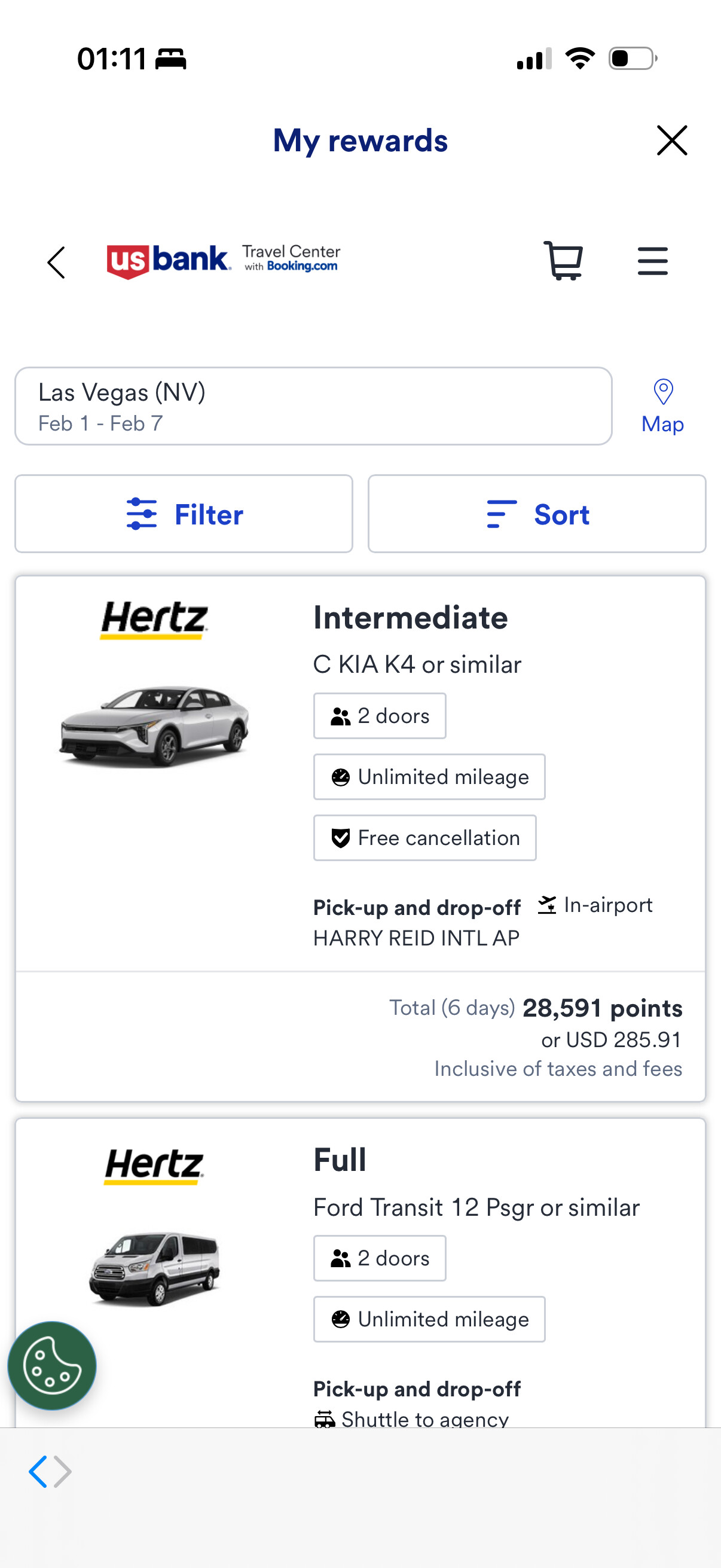
Task: Open the Sort options
Action: click(x=537, y=514)
